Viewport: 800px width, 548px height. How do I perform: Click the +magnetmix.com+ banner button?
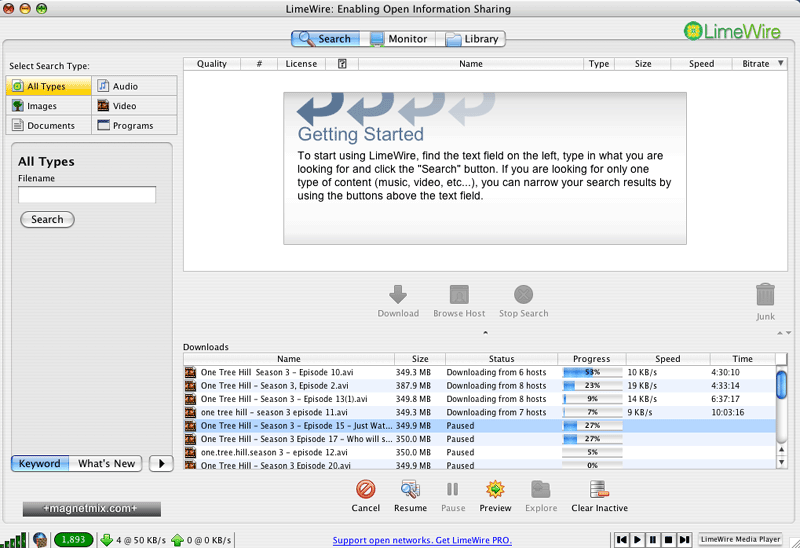click(92, 509)
